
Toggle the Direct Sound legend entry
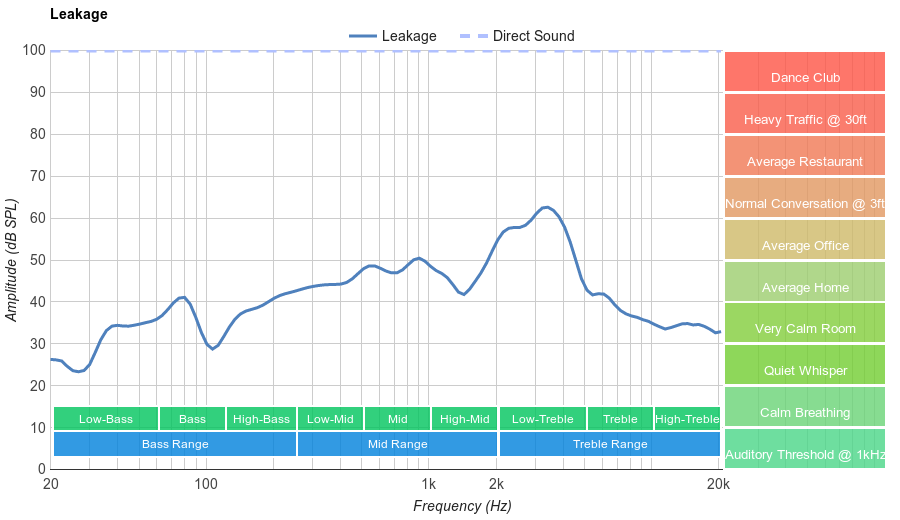[517, 36]
